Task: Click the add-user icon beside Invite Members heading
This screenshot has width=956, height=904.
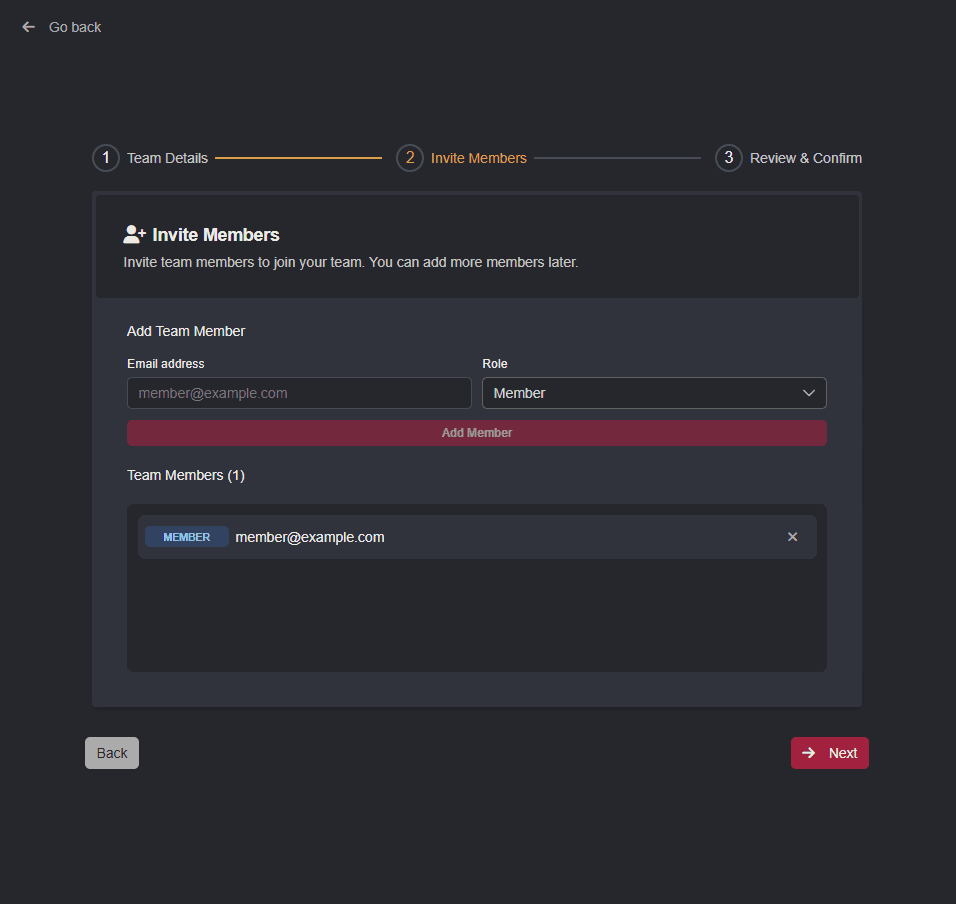Action: 134,235
